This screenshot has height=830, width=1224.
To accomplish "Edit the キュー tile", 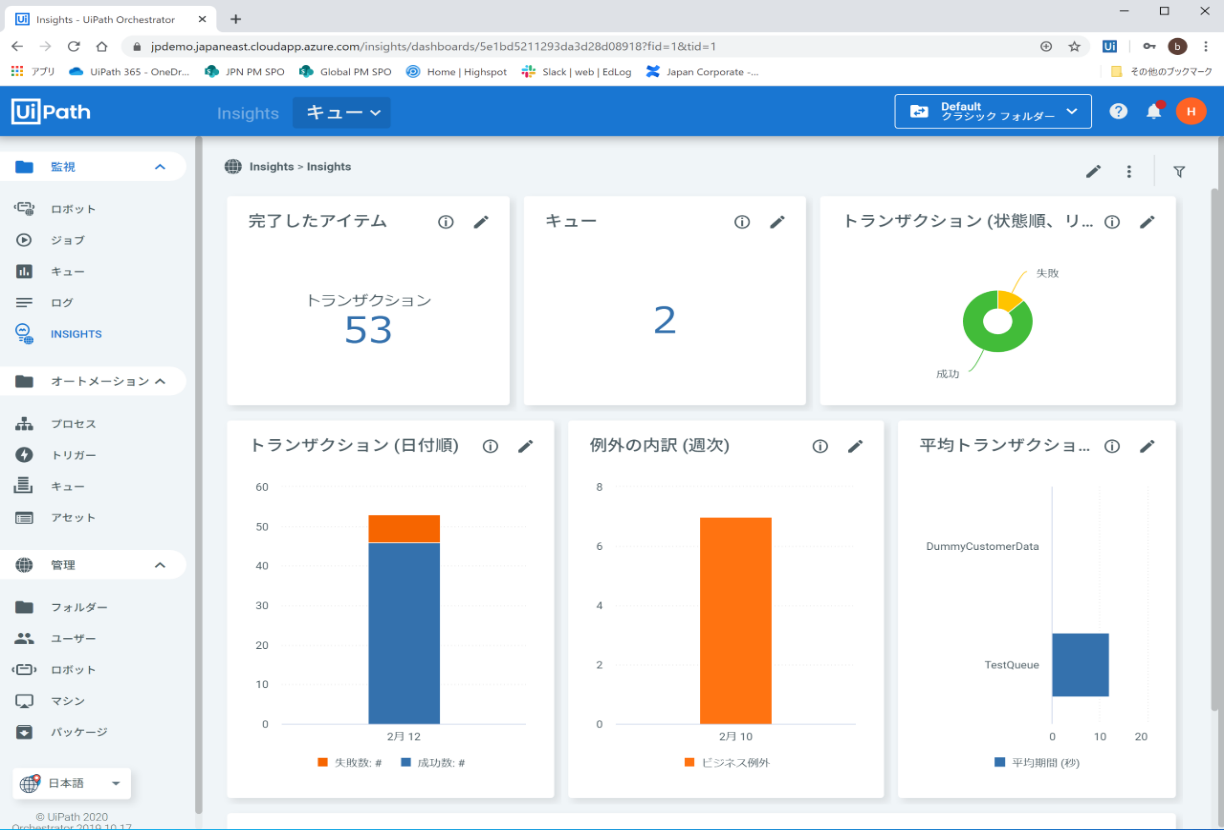I will click(777, 222).
